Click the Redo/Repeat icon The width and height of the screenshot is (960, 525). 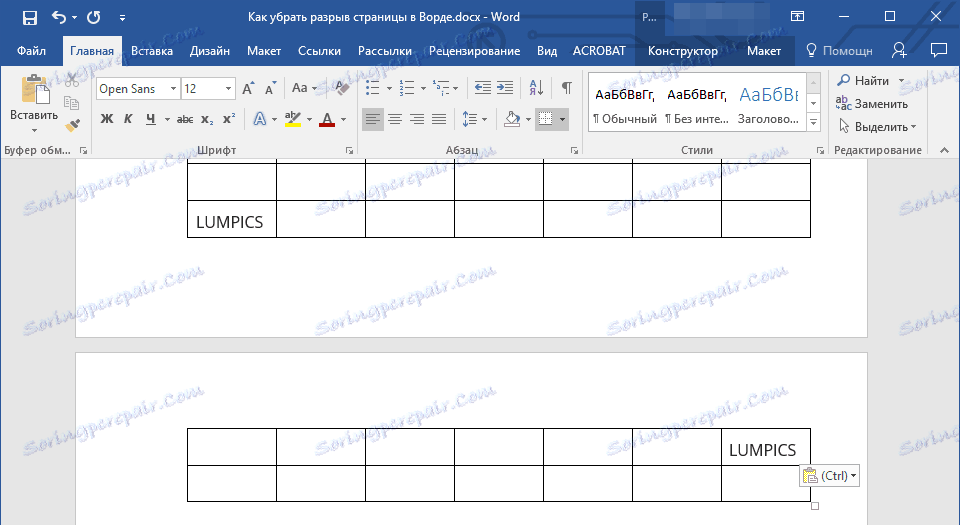click(94, 17)
